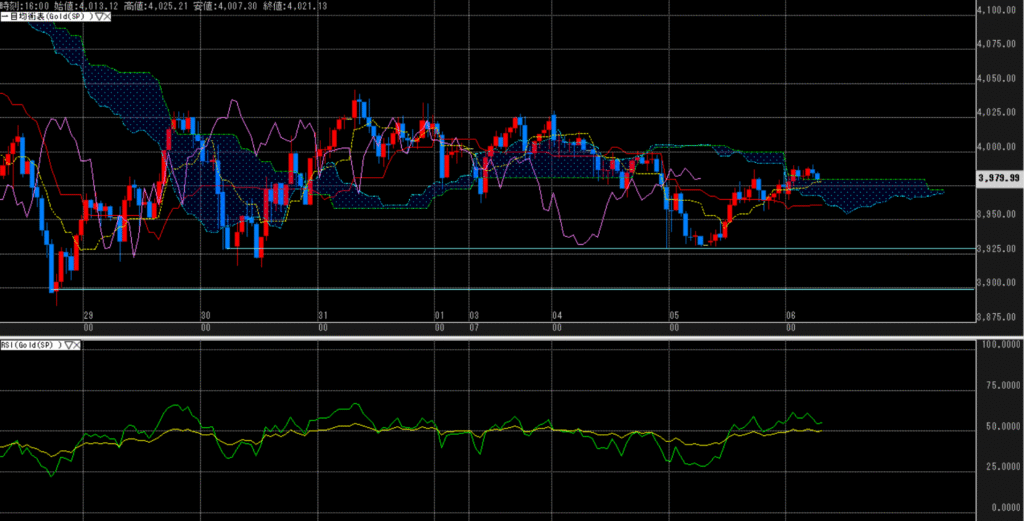Click the date label 29 on time axis

coord(89,315)
